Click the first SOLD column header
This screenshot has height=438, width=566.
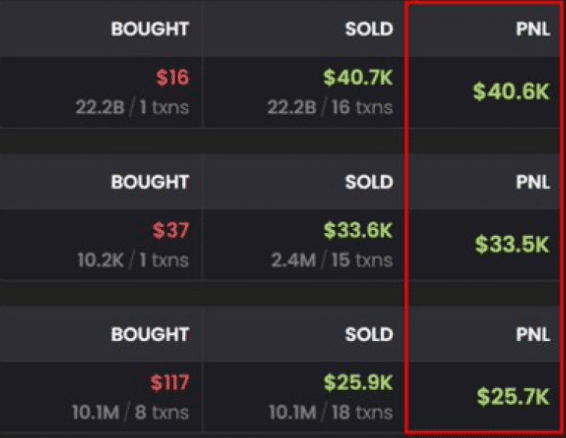coord(369,29)
